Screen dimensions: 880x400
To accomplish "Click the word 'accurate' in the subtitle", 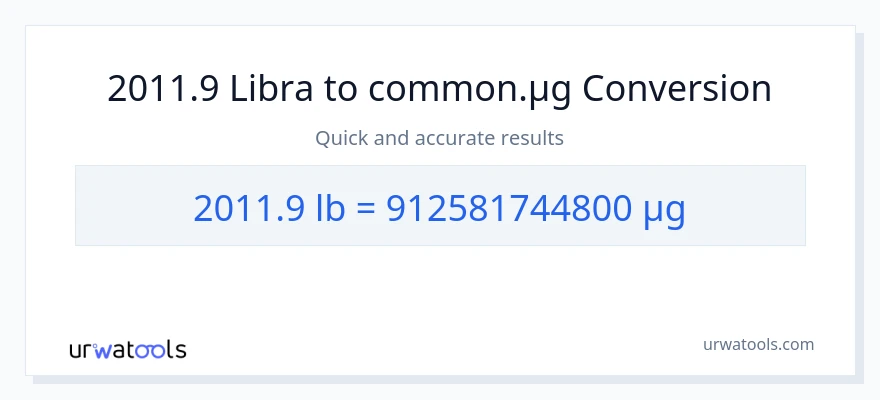I will click(x=461, y=138).
